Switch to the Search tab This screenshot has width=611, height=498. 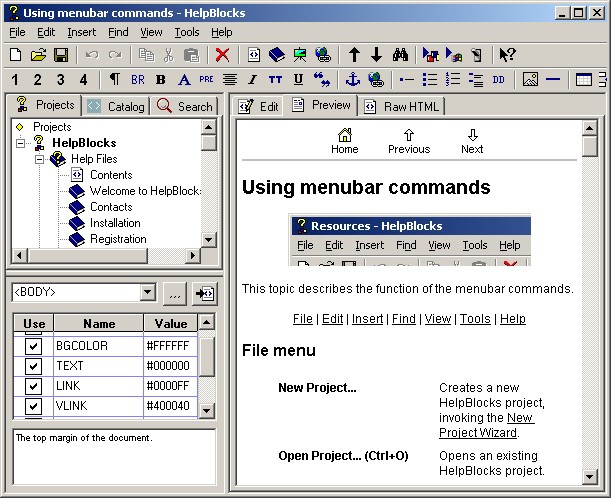click(185, 106)
